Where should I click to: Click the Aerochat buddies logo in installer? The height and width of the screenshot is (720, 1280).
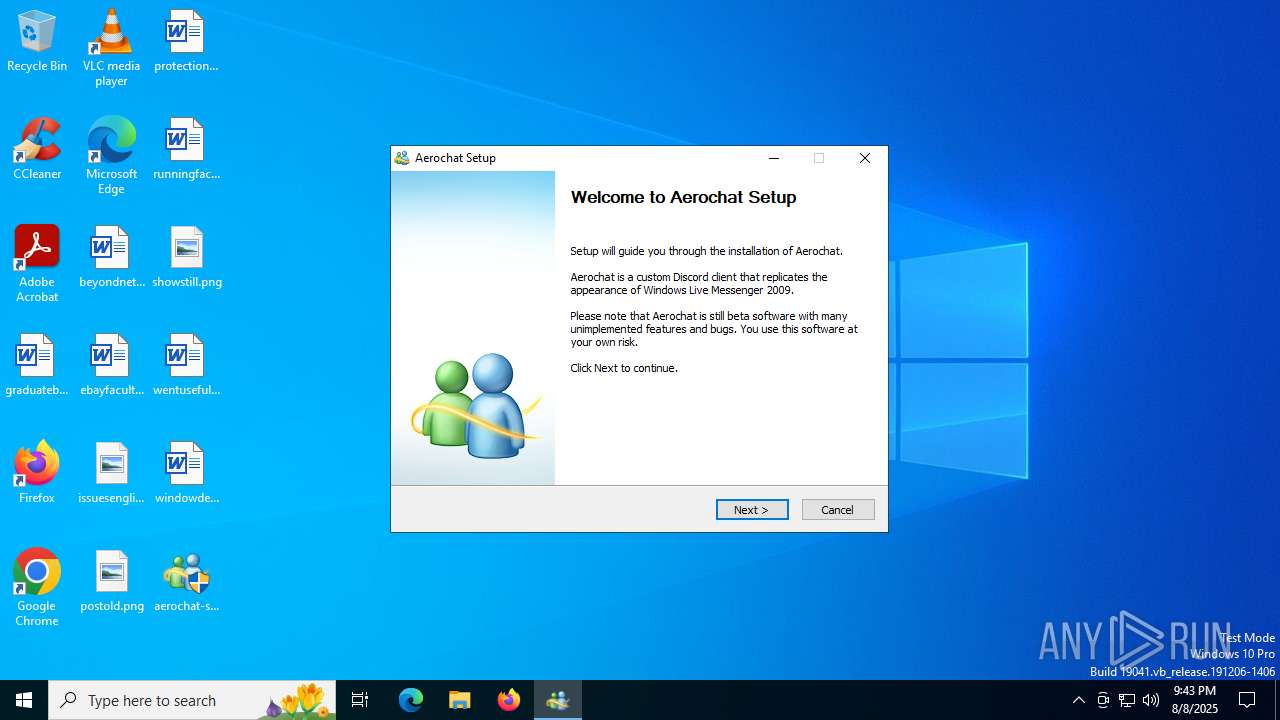tap(477, 406)
